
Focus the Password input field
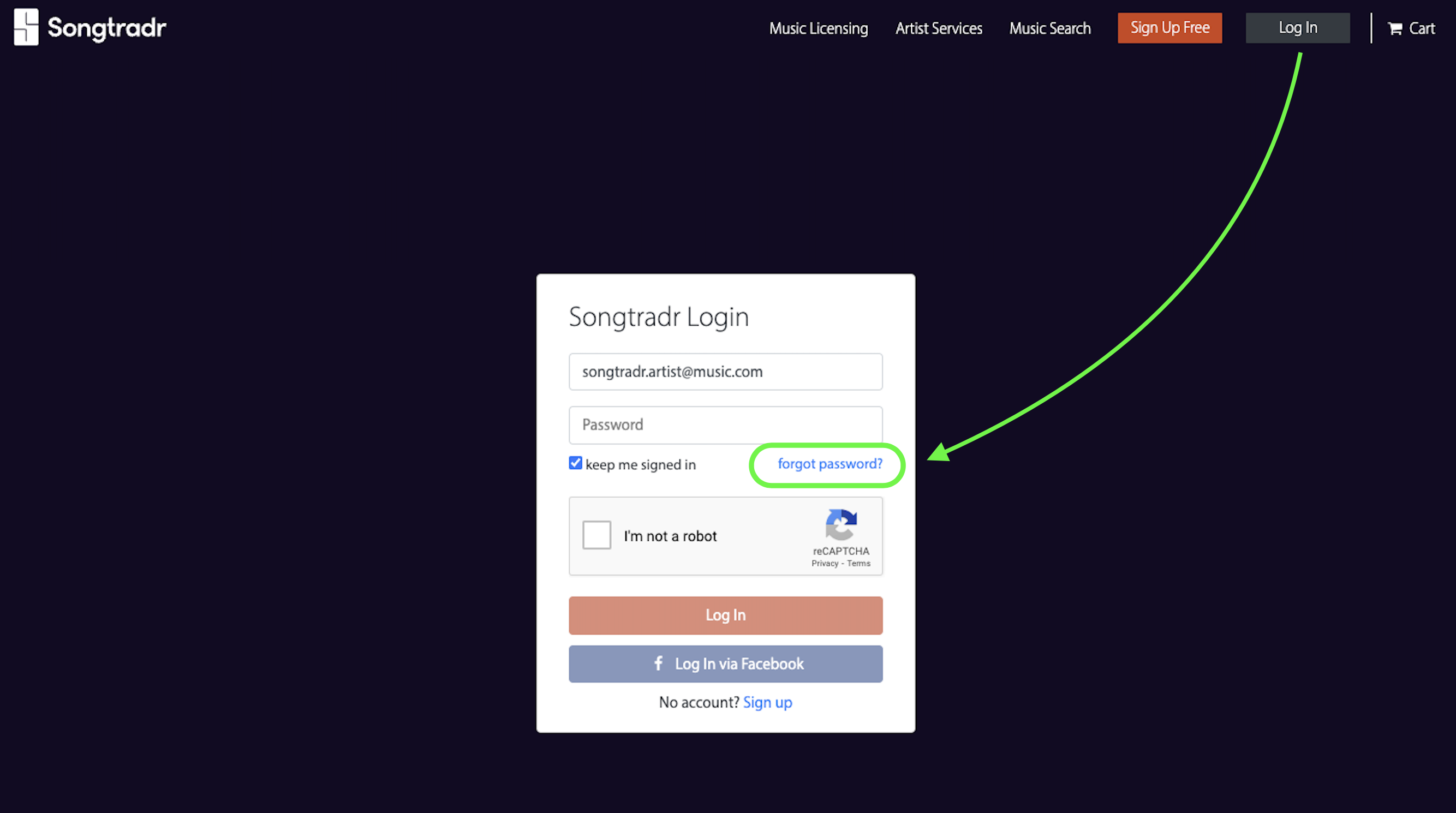click(x=726, y=425)
